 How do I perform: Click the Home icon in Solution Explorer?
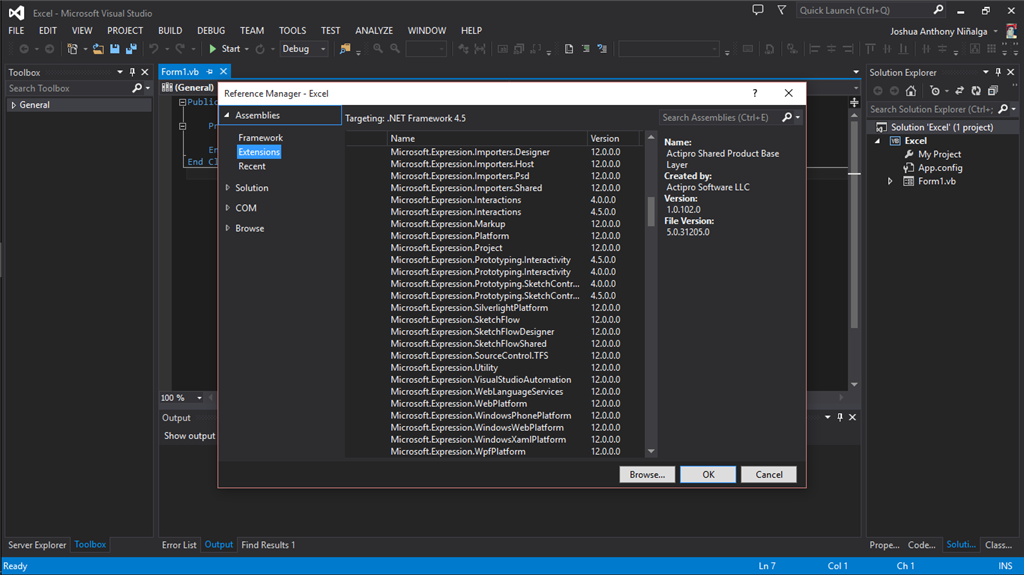[x=911, y=91]
